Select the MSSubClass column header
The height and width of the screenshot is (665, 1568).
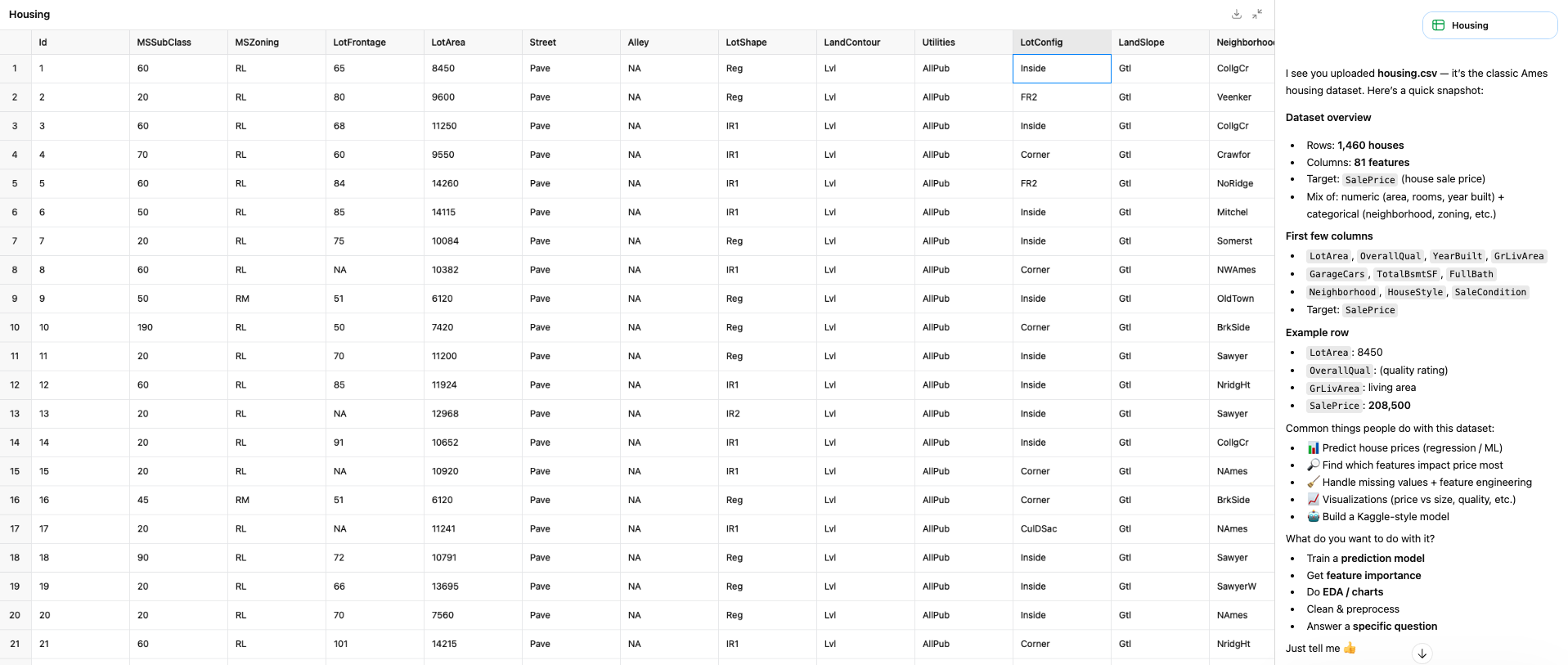pos(178,43)
